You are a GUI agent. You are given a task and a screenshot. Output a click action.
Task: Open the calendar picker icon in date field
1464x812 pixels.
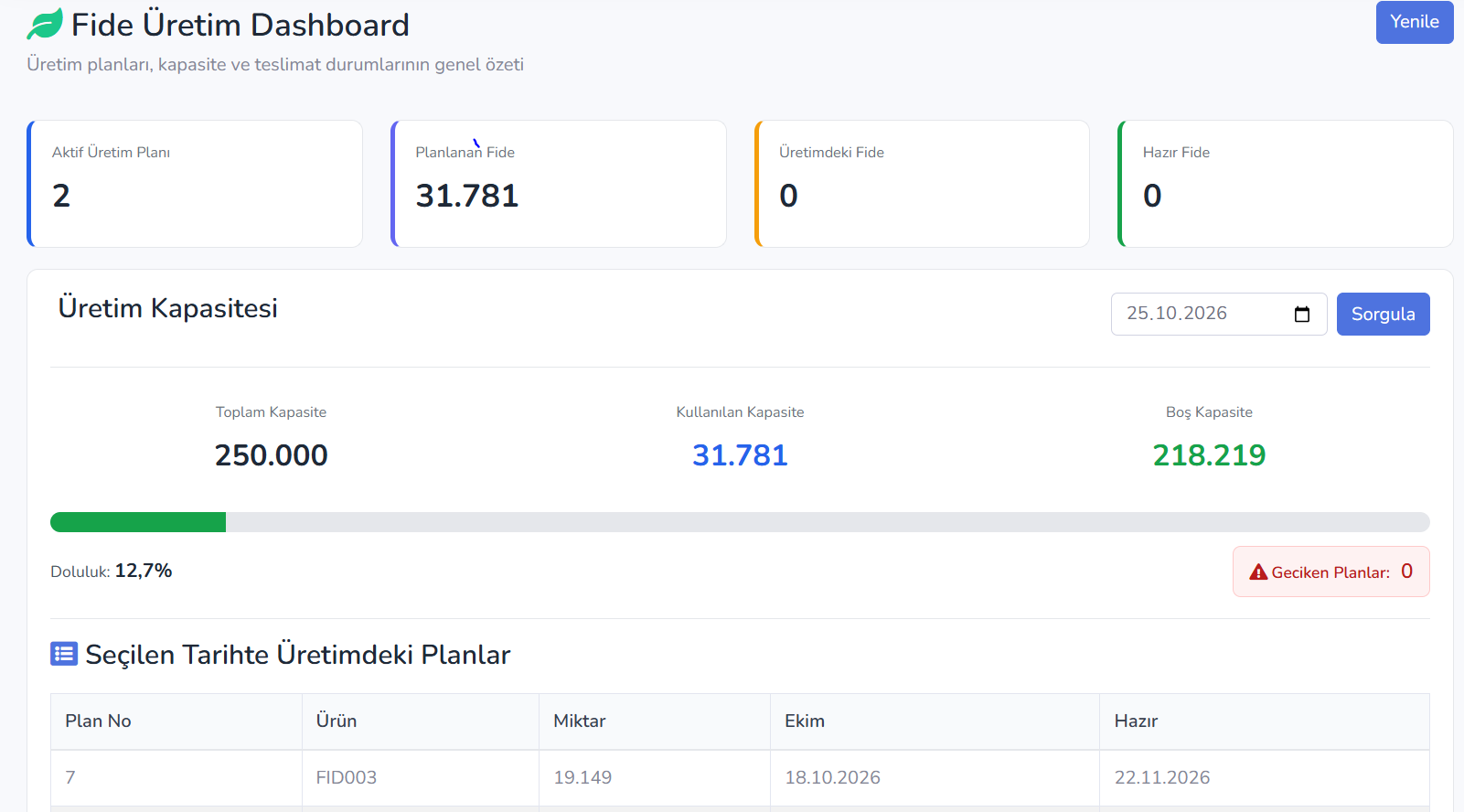(1302, 315)
